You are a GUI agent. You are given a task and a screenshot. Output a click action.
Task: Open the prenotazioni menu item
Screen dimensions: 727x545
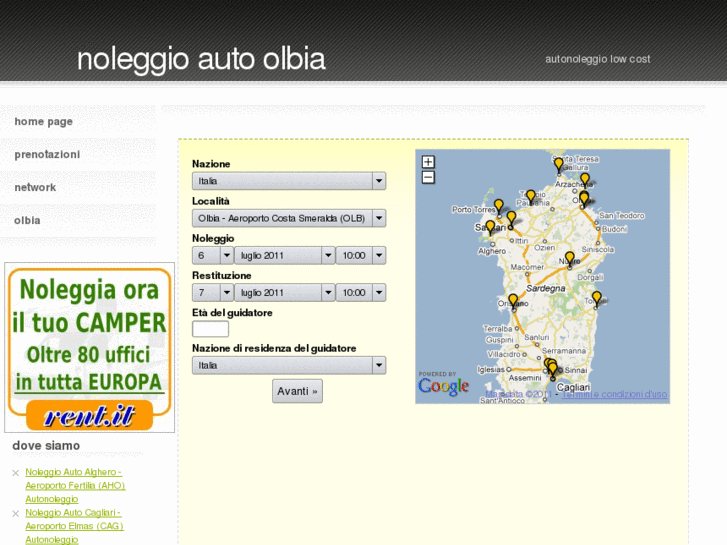pos(47,155)
